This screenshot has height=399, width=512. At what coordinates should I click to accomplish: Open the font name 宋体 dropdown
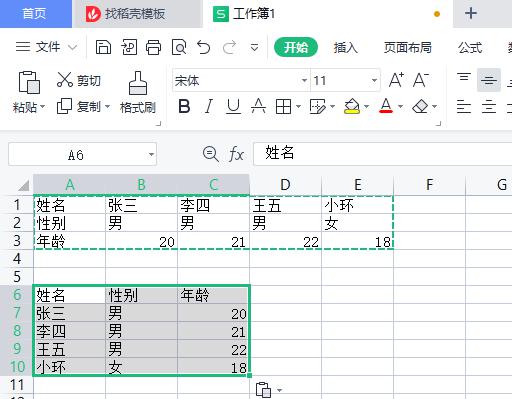tap(304, 80)
